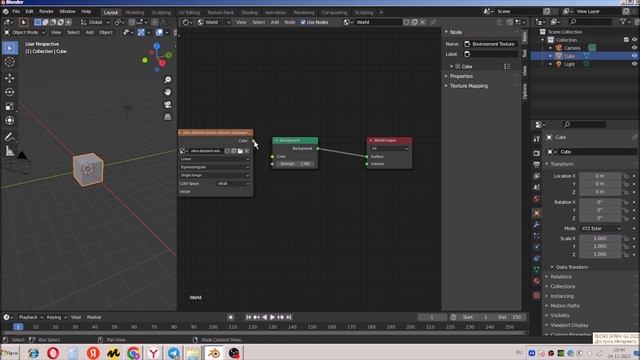Select the Annotate pencil tool
Screen dimensions: 640x360
(10, 137)
